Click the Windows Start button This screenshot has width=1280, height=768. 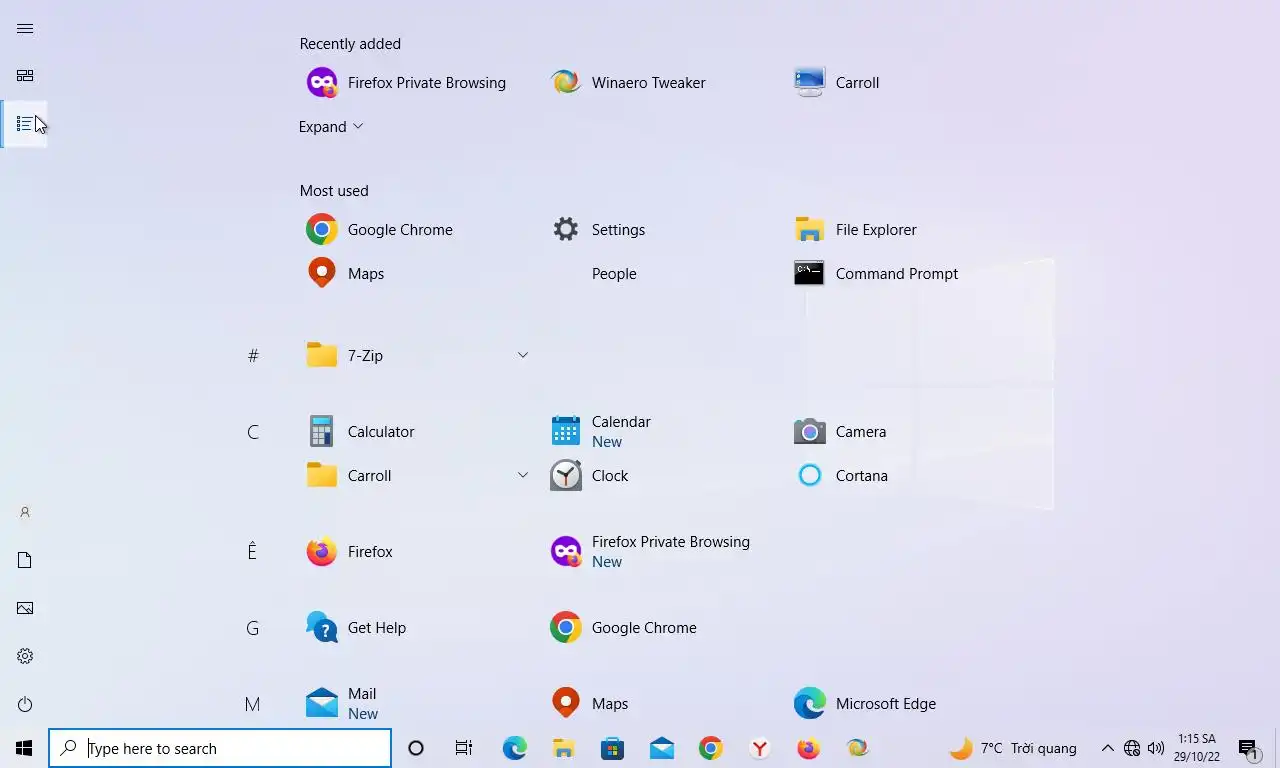24,748
